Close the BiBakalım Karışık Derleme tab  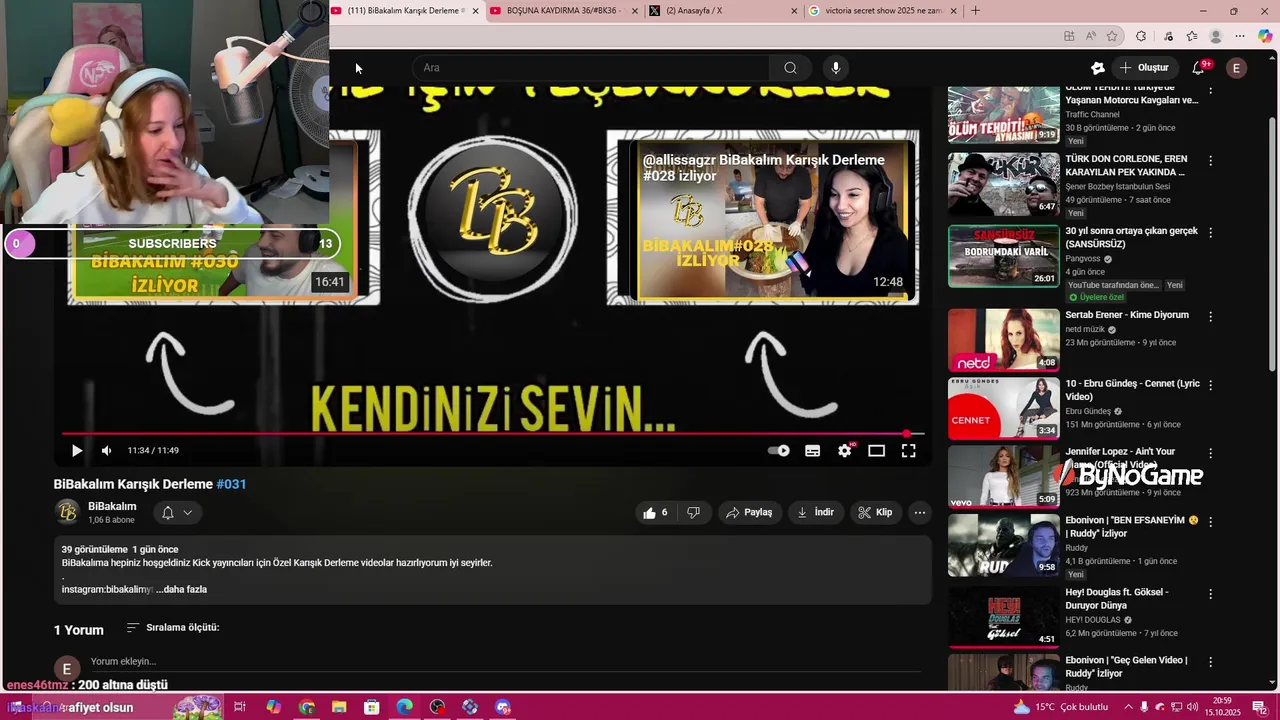tap(475, 11)
